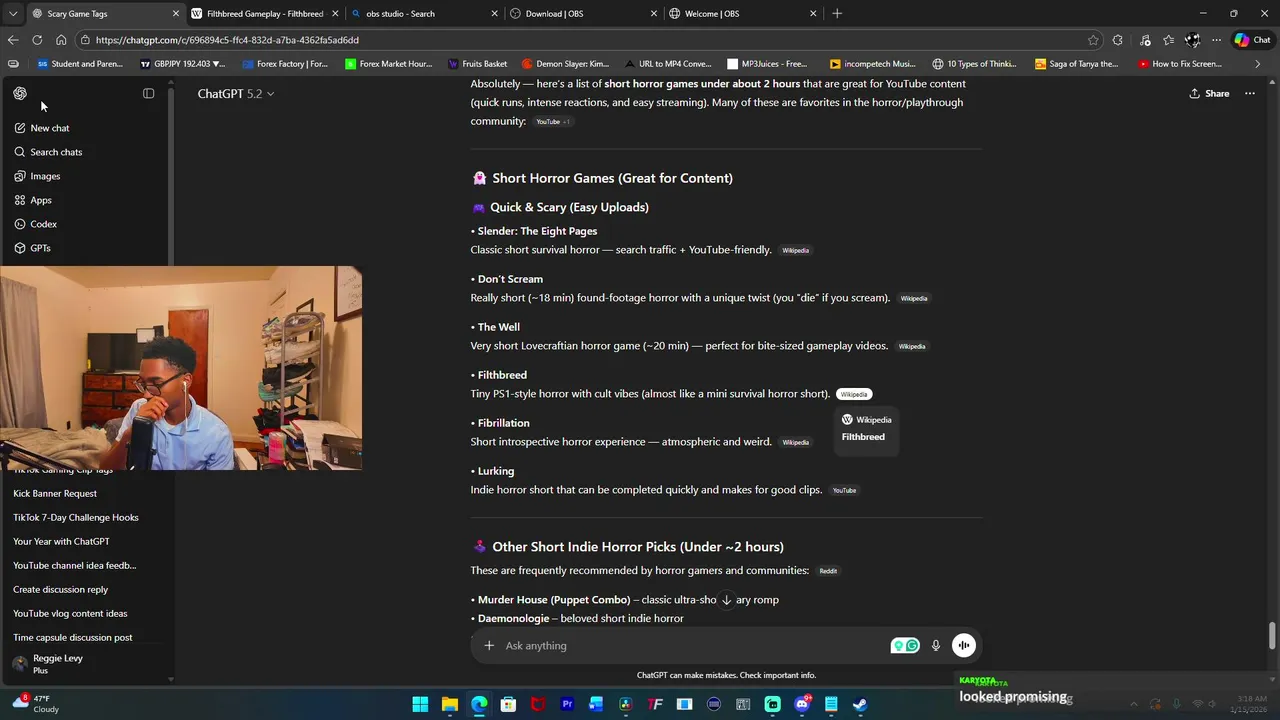Click the Reddit source chip
Viewport: 1280px width, 720px height.
(828, 571)
